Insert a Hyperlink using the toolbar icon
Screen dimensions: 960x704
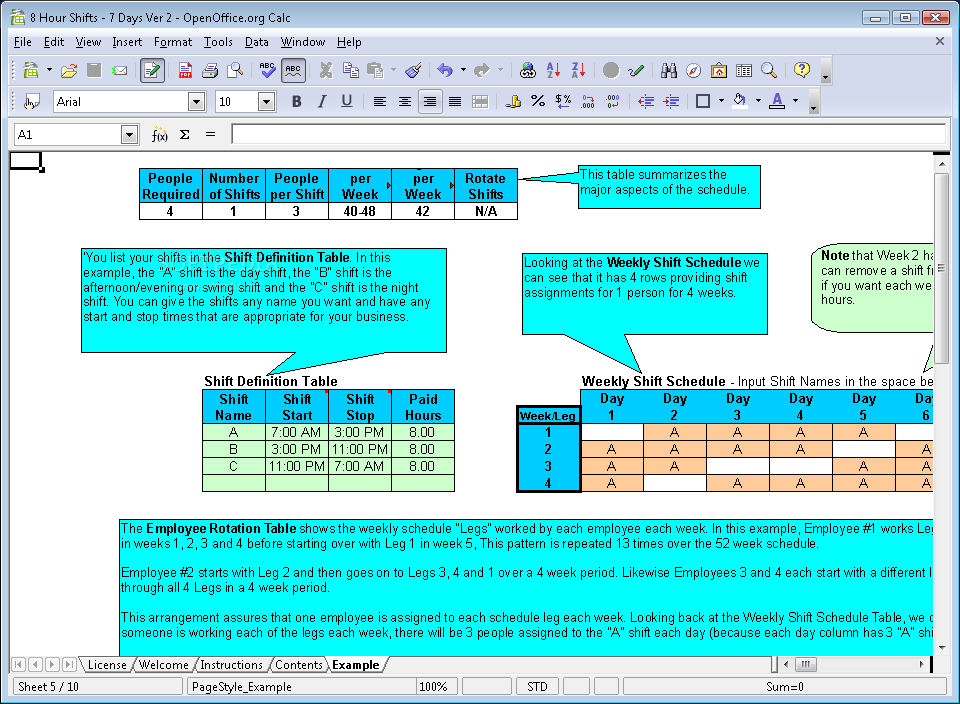click(528, 70)
